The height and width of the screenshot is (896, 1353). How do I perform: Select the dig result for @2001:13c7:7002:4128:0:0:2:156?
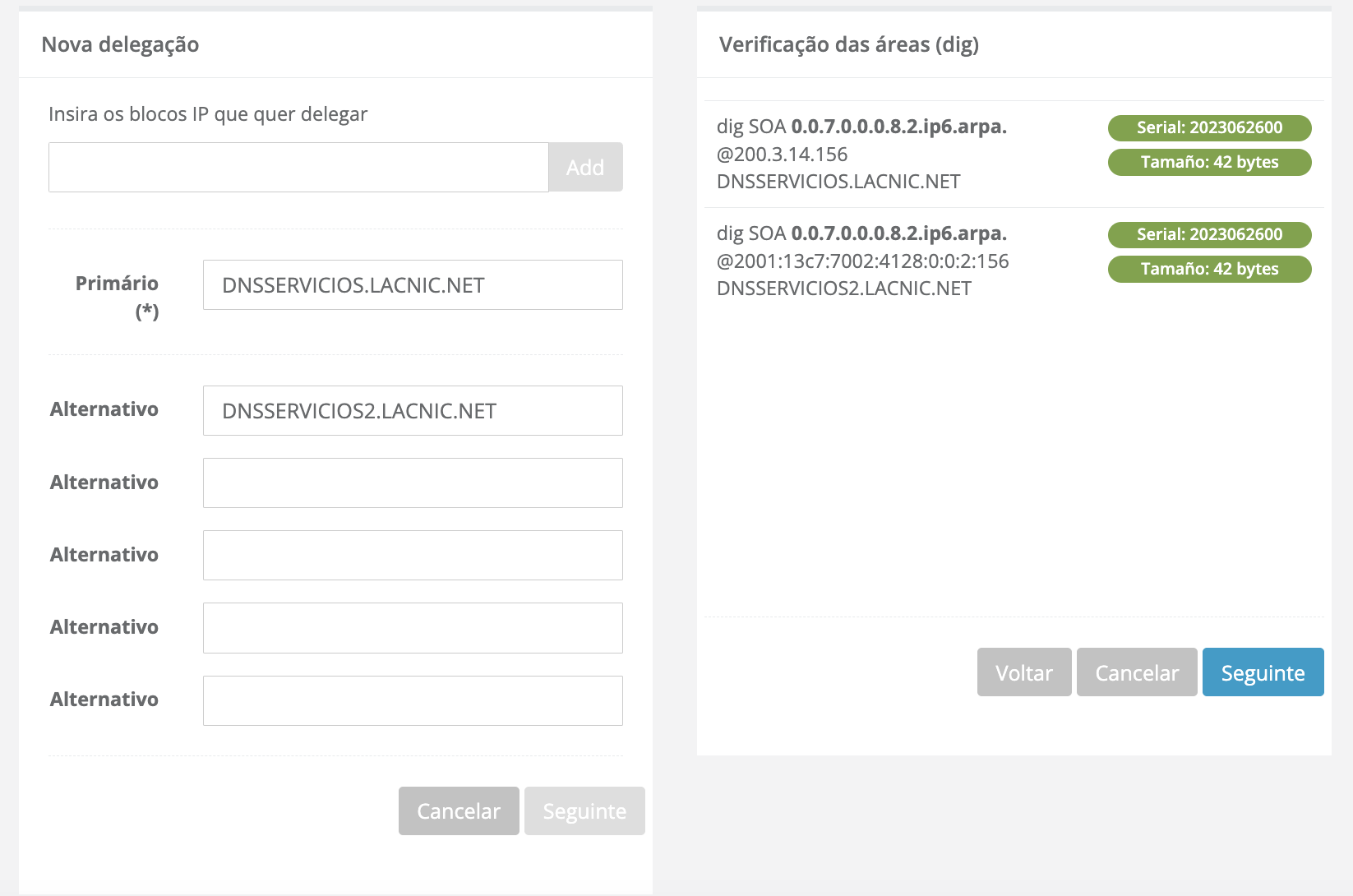(863, 261)
